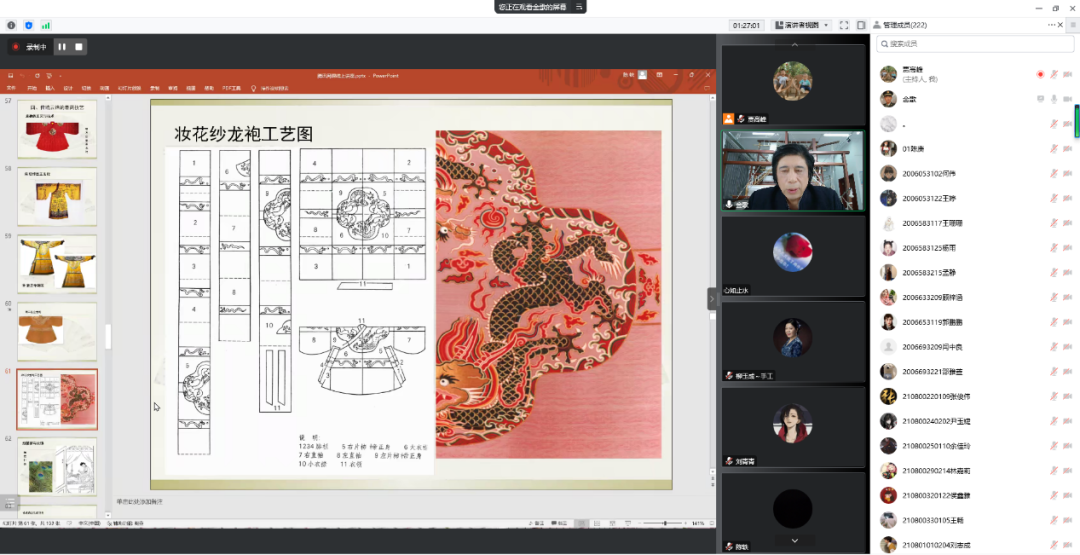Click the 搜索成员 search field
This screenshot has height=555, width=1080.
[975, 44]
